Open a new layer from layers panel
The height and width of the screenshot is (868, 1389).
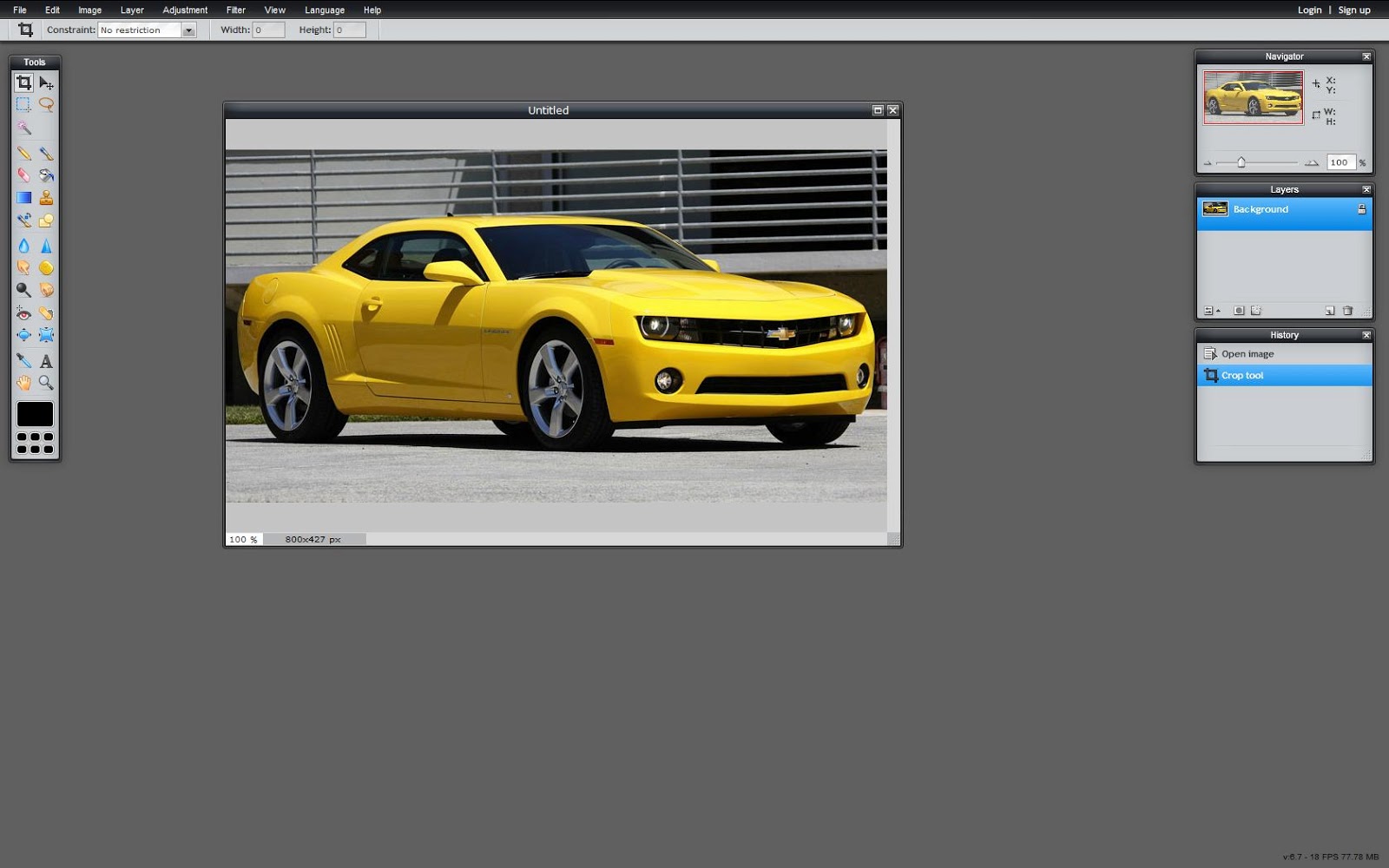pos(1330,310)
